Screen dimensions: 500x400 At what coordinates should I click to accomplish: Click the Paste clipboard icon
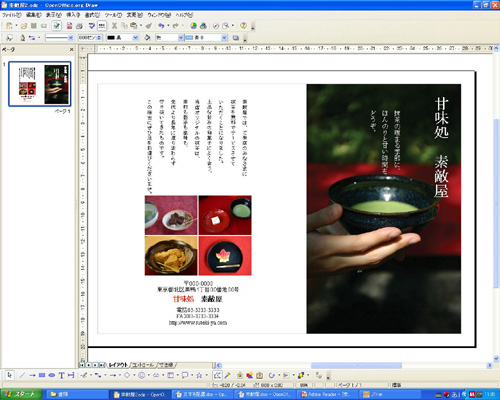[x=134, y=26]
